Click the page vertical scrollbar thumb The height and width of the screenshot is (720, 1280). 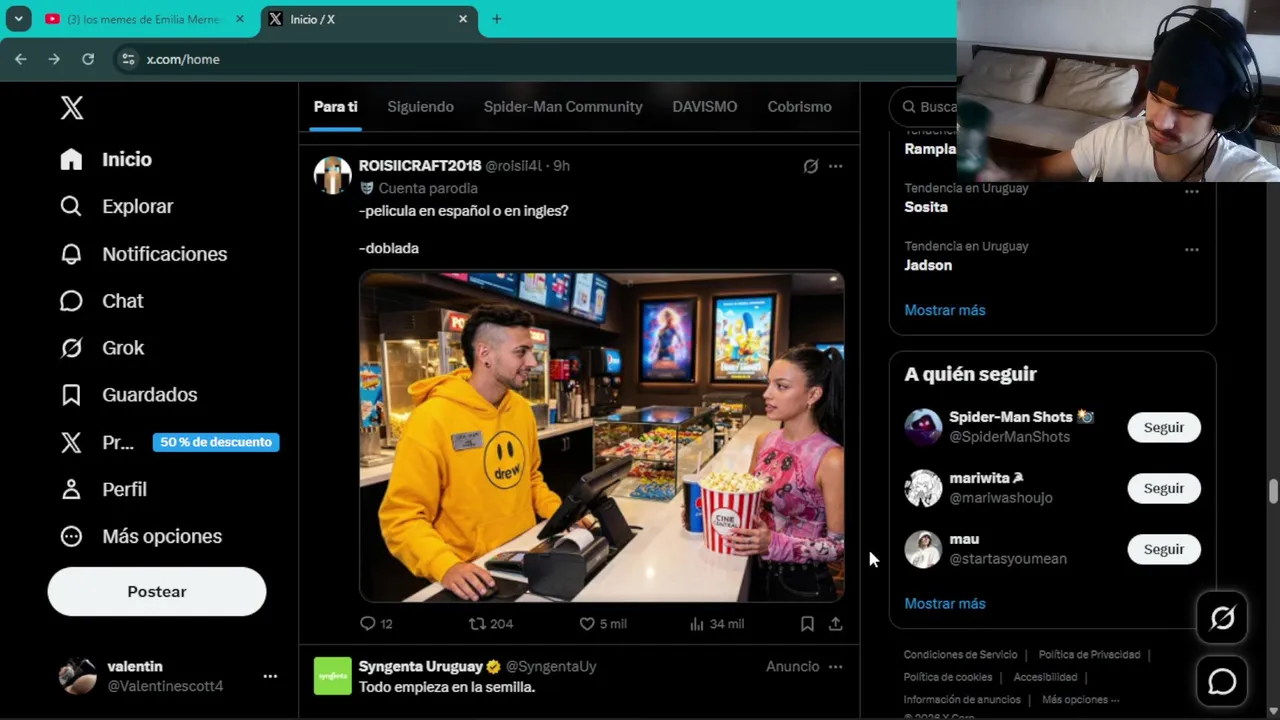coord(1272,492)
